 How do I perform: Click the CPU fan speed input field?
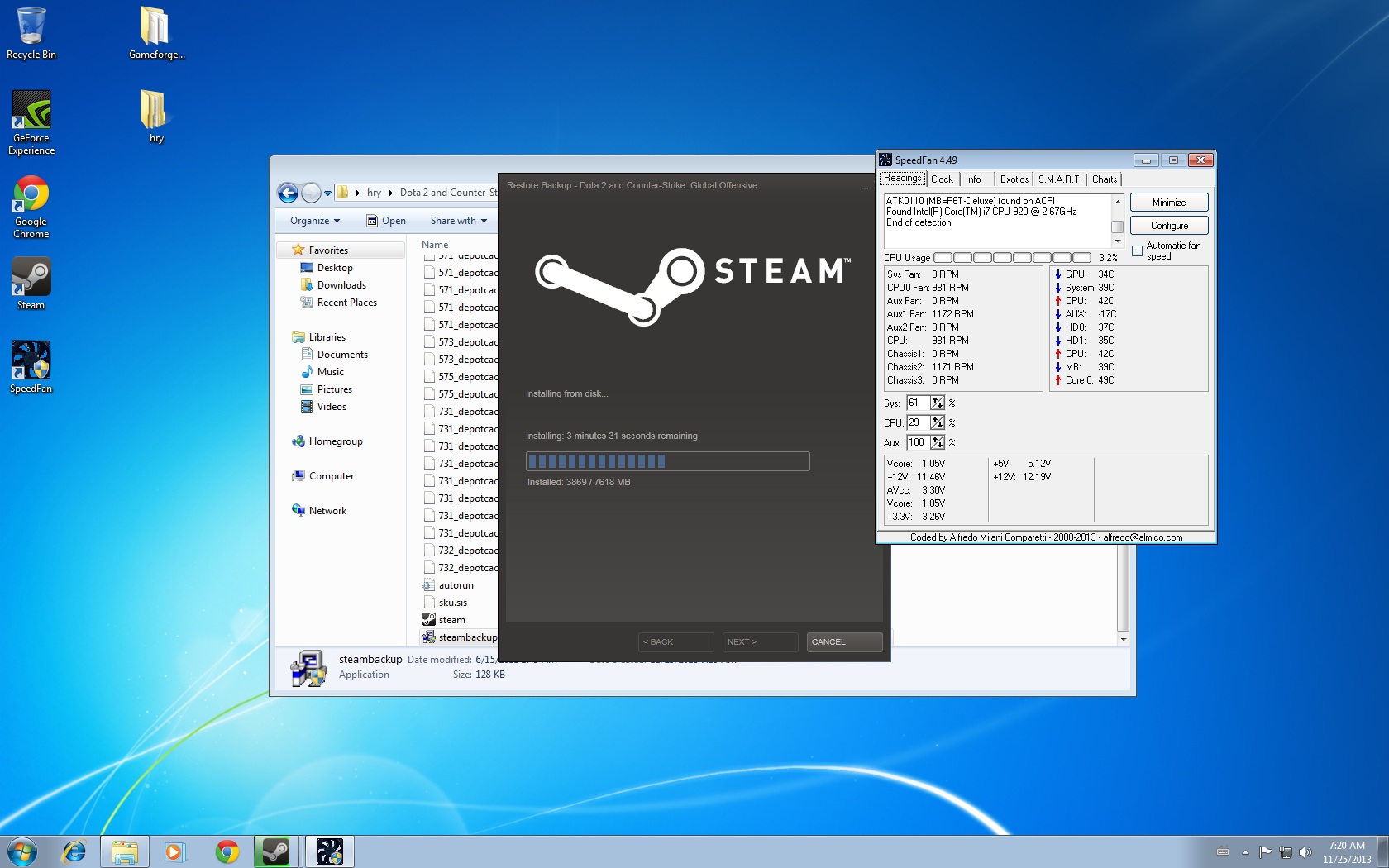click(x=917, y=422)
